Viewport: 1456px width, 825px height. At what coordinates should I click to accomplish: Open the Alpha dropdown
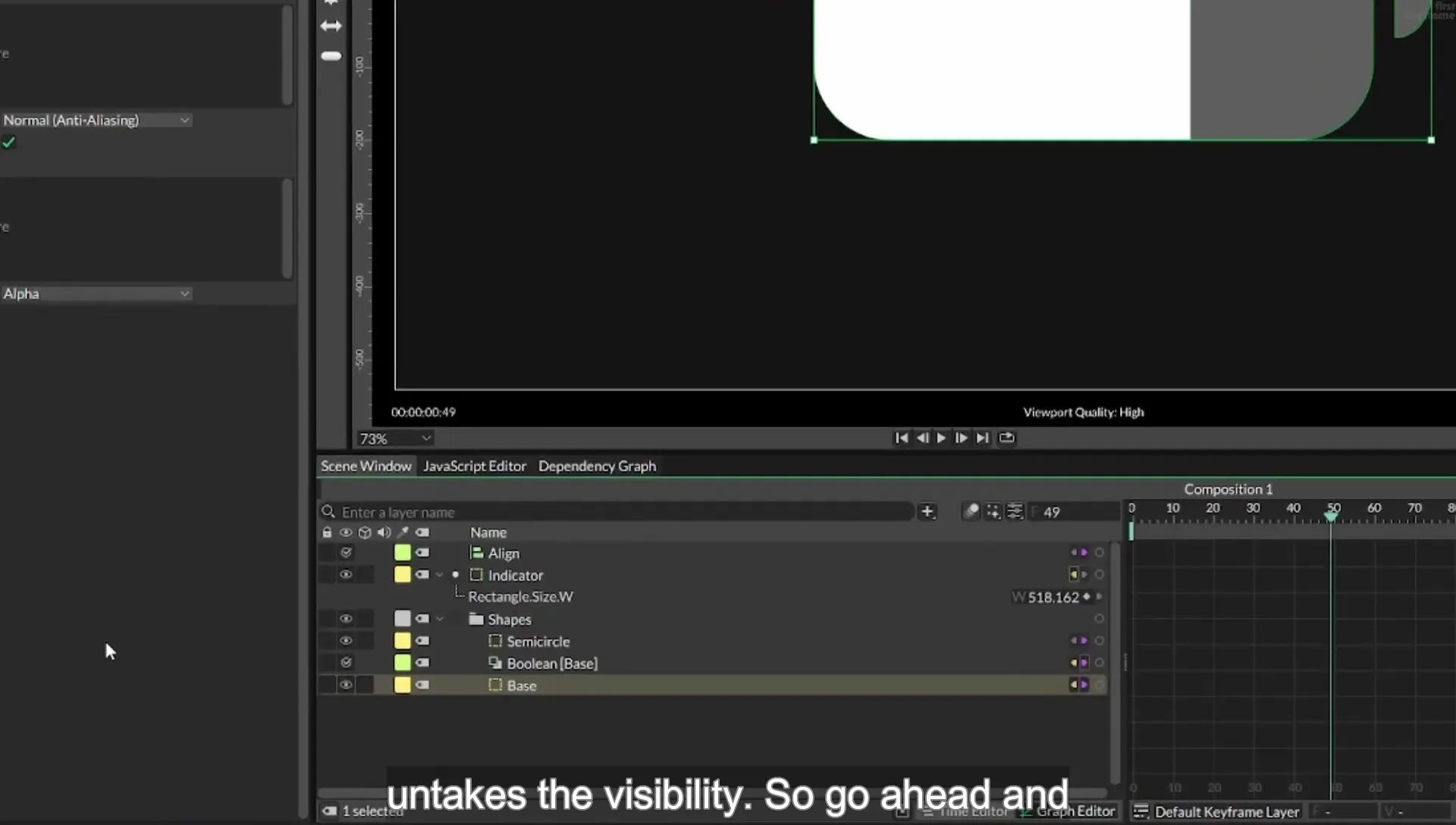96,293
